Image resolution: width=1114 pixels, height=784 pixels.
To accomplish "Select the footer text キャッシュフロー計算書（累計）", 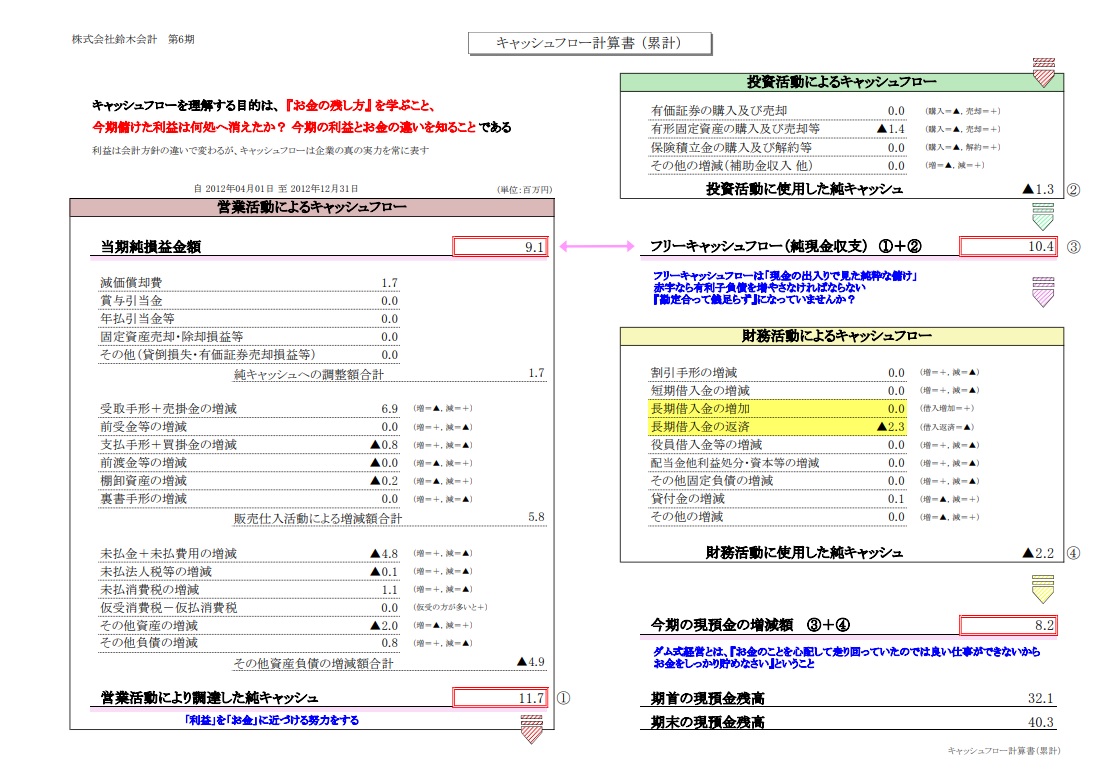I will [x=1003, y=751].
